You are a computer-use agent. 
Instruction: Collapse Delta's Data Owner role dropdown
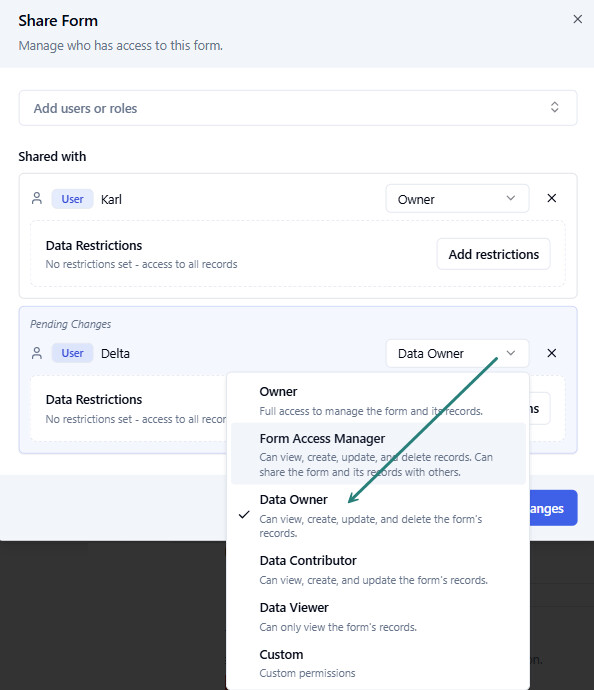click(457, 353)
